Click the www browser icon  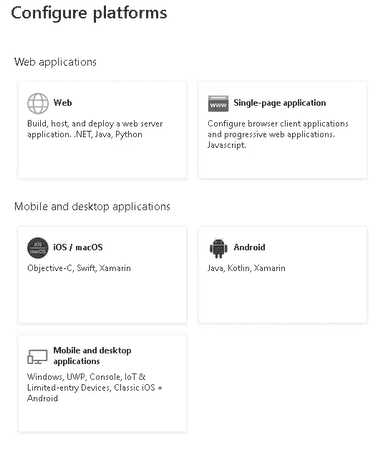click(x=218, y=103)
